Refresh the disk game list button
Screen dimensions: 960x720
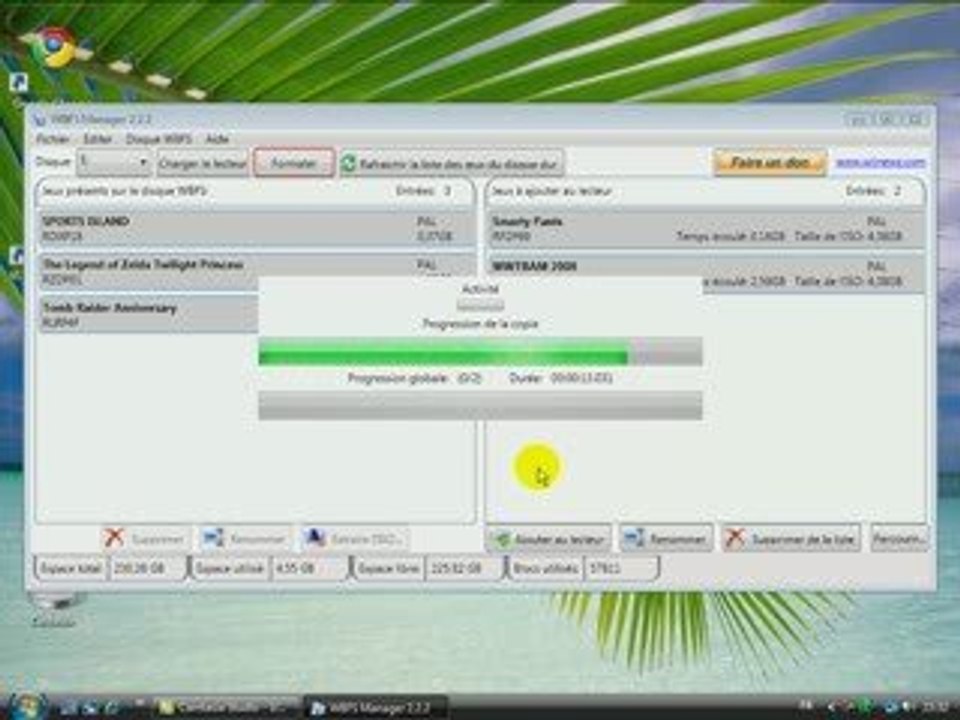pyautogui.click(x=452, y=163)
